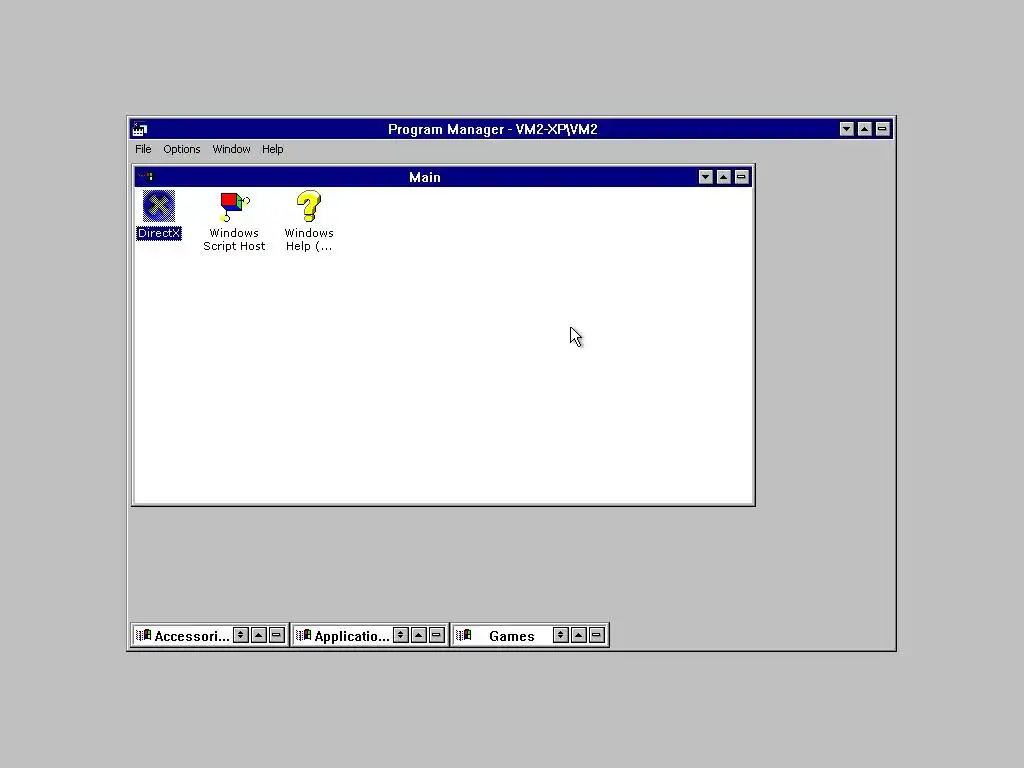
Task: Click the Games group rightmost button
Action: point(597,635)
